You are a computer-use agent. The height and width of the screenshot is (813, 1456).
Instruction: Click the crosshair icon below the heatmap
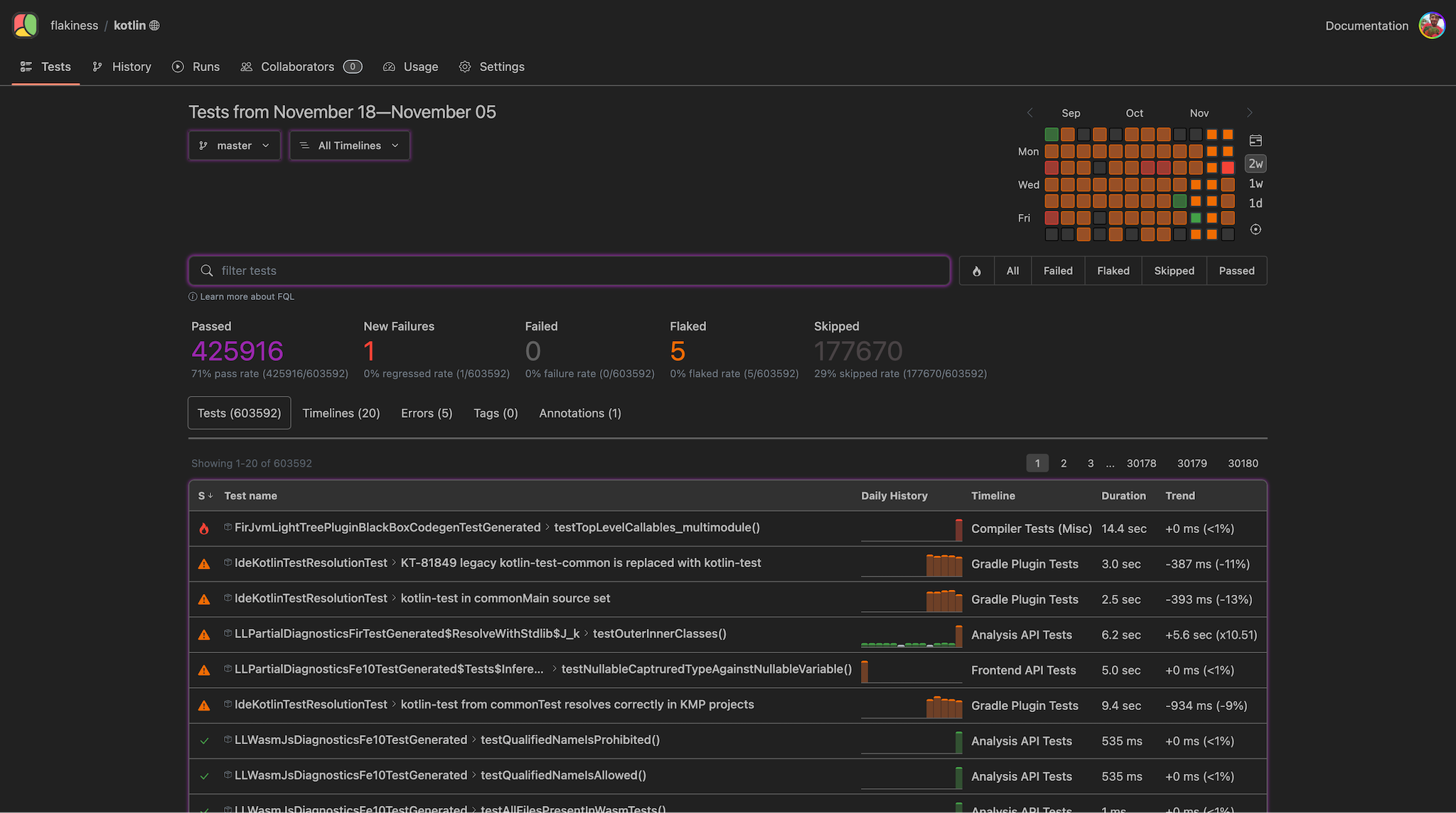pos(1256,229)
